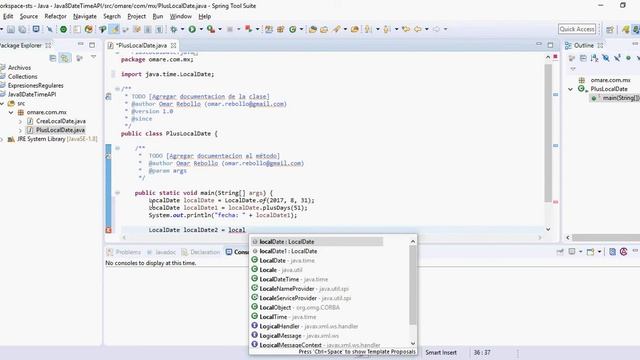Viewport: 640px width, 360px height.
Task: Open the Back history dropdown arrow
Action: pos(427,29)
